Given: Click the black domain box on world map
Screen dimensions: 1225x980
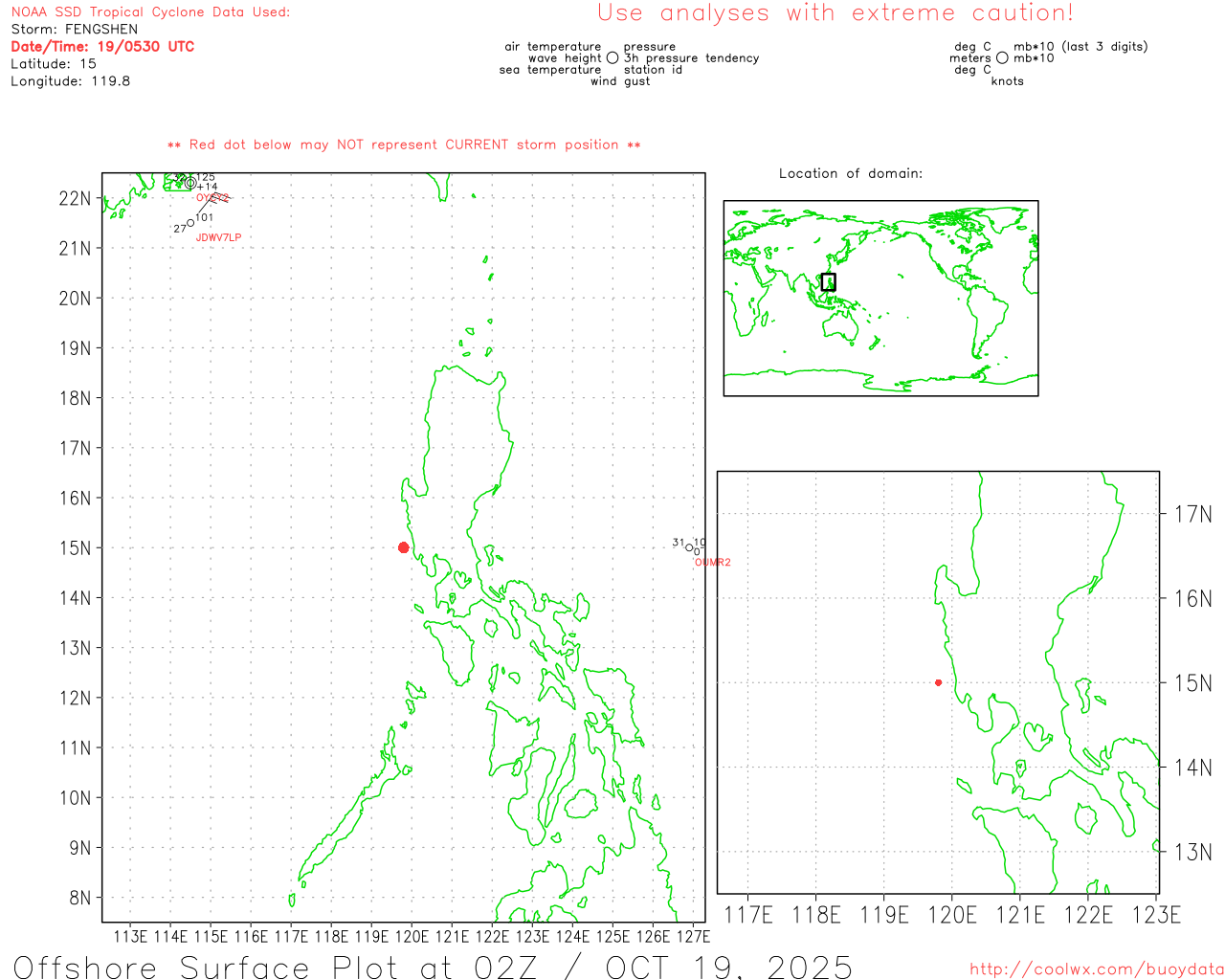Looking at the screenshot, I should point(828,281).
